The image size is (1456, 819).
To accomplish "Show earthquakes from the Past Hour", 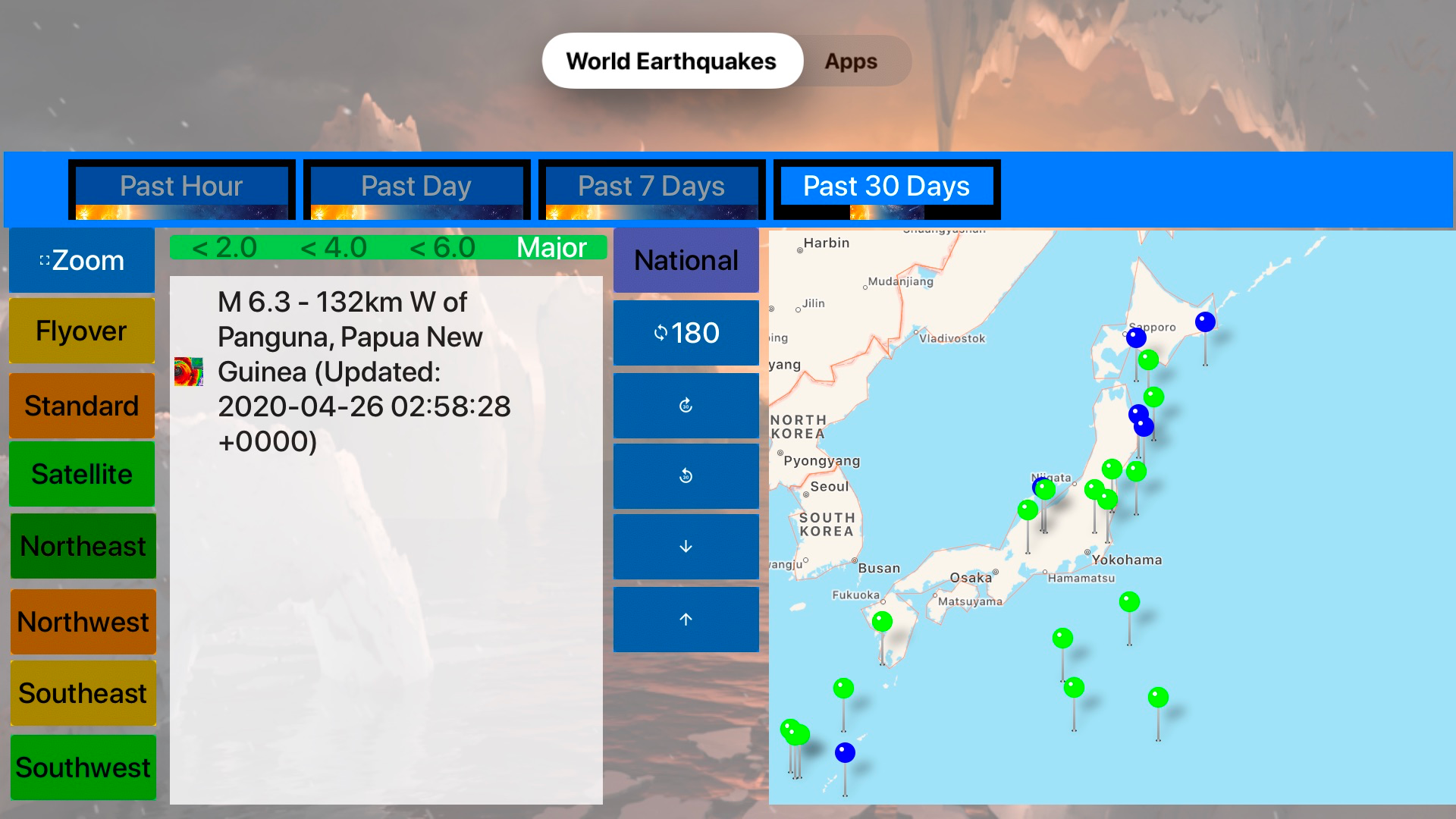I will click(x=181, y=190).
